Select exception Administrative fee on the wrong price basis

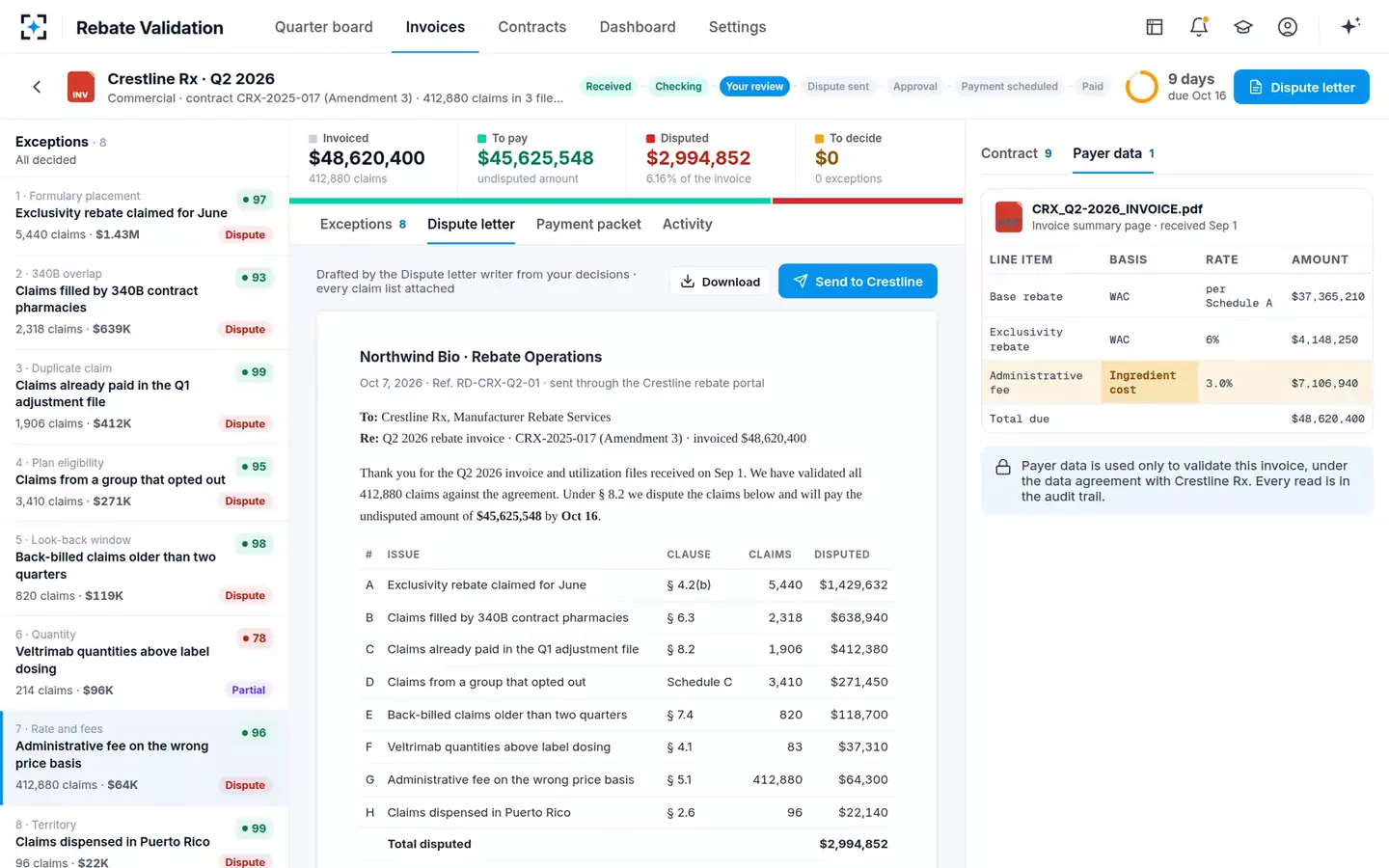click(145, 758)
